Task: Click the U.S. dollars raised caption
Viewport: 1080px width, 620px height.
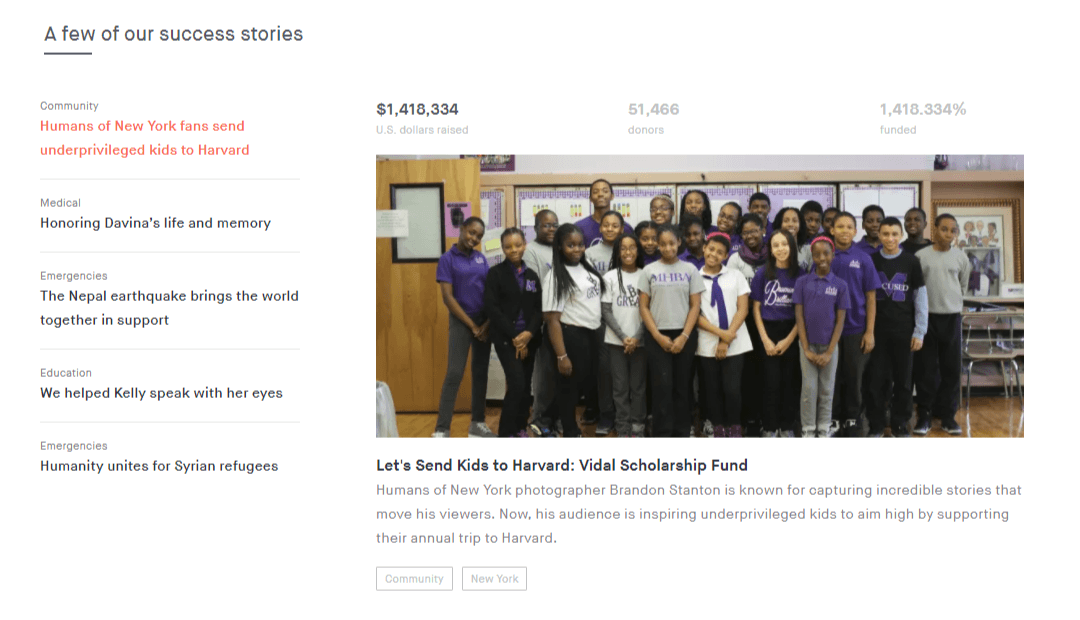Action: coord(422,130)
